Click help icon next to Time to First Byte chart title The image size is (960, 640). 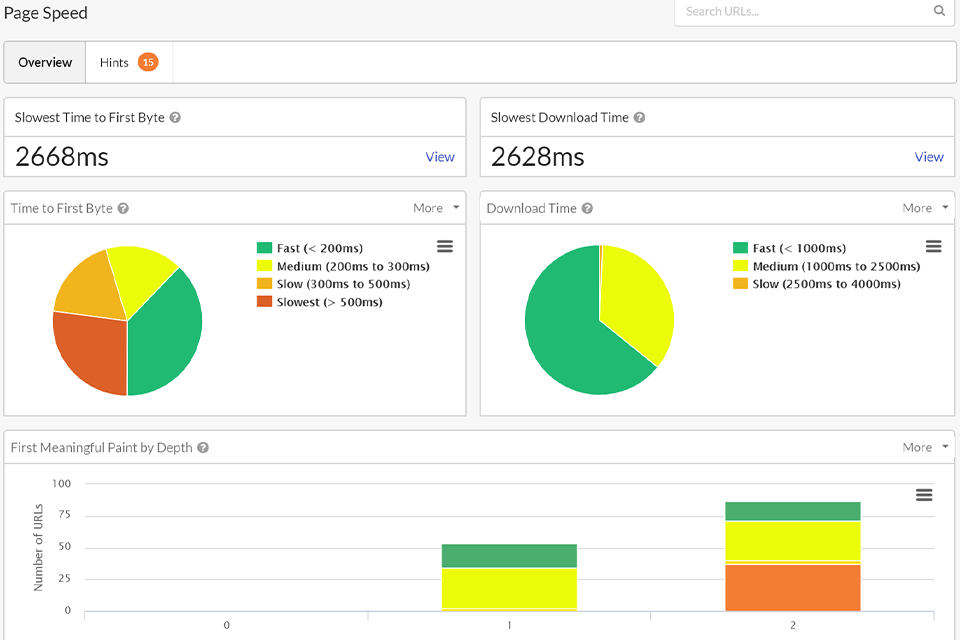[123, 208]
